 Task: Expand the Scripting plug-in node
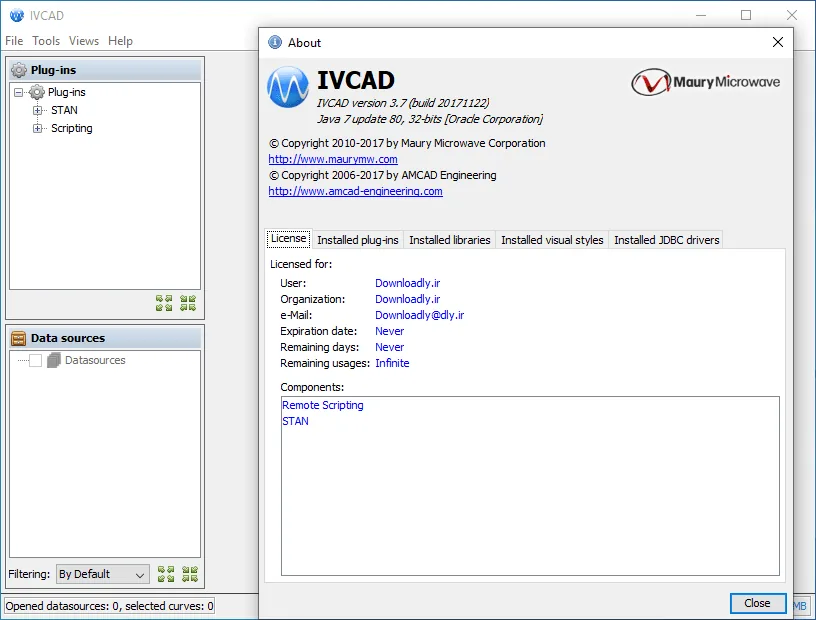(37, 128)
